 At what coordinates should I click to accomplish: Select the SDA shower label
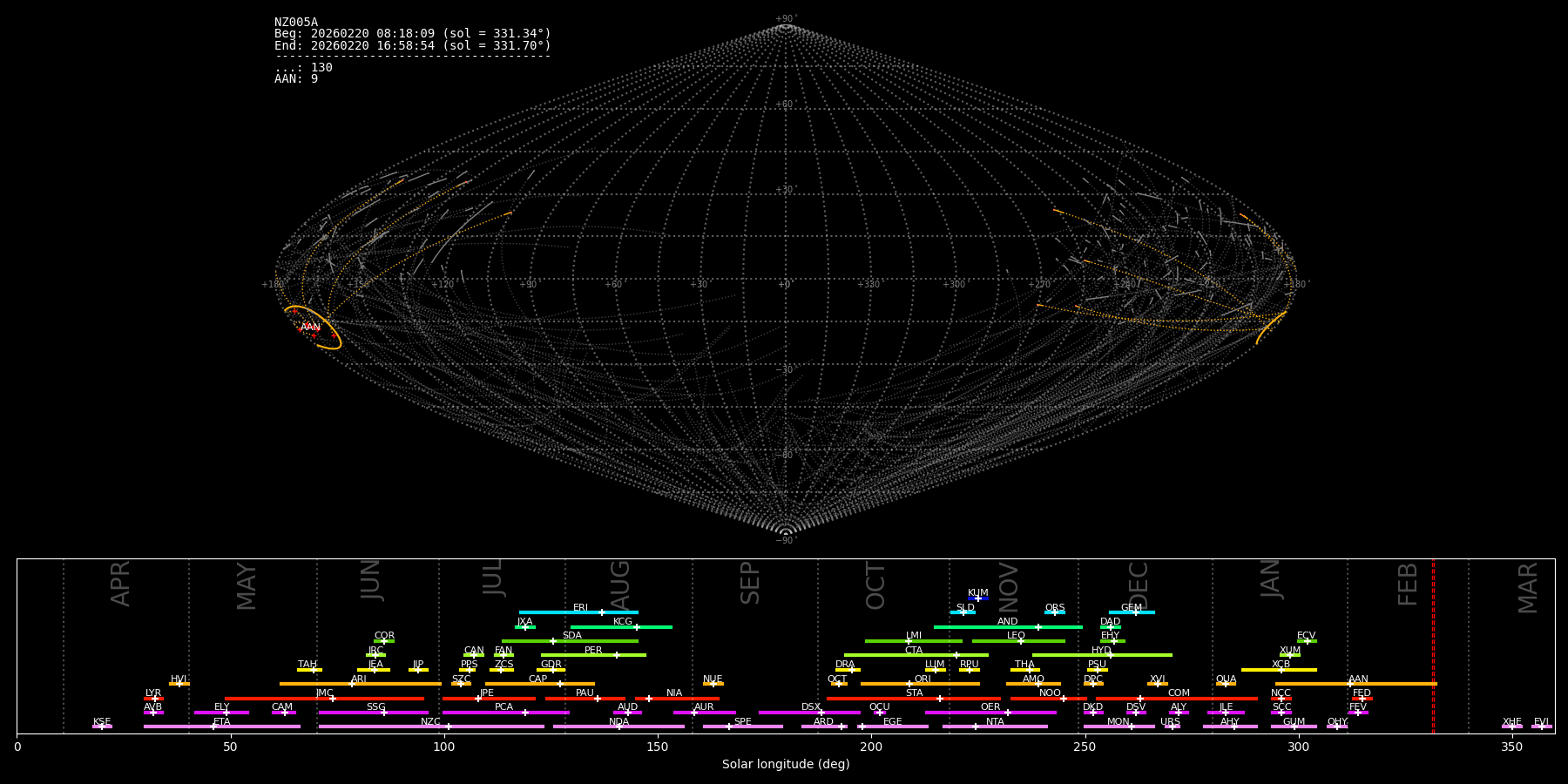pyautogui.click(x=572, y=636)
